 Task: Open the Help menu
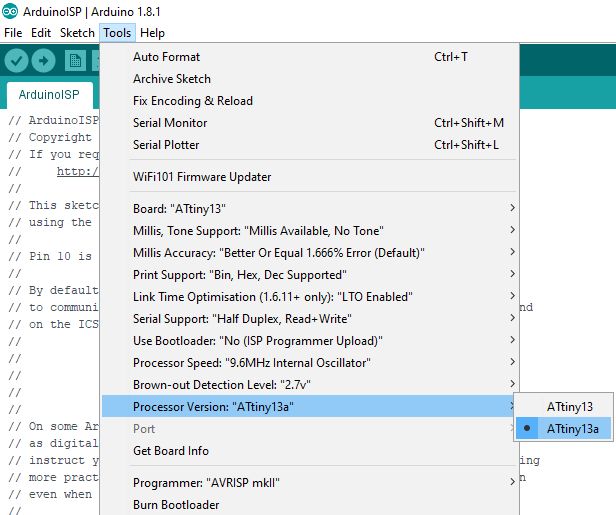click(152, 33)
